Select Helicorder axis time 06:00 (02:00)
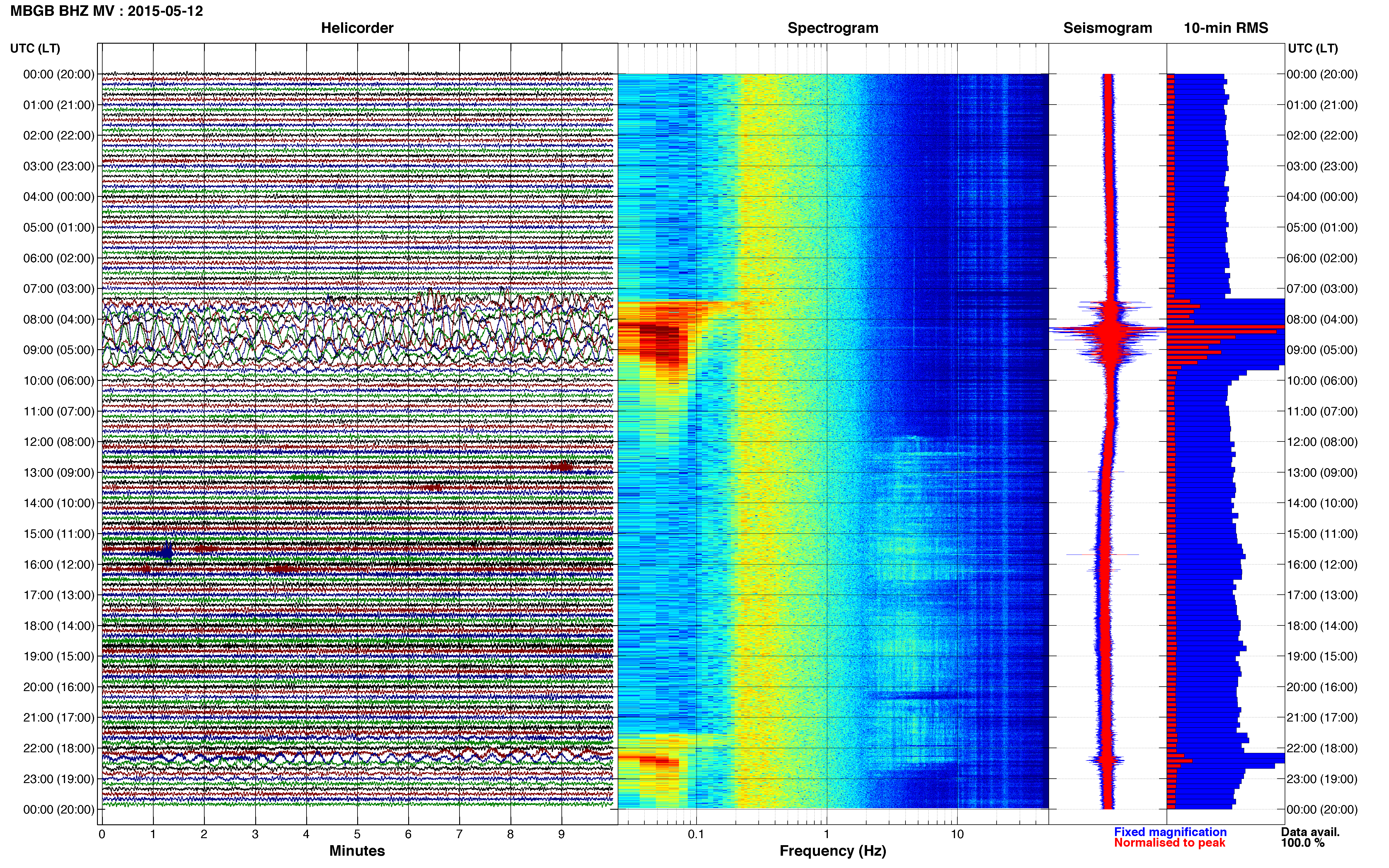 [59, 258]
